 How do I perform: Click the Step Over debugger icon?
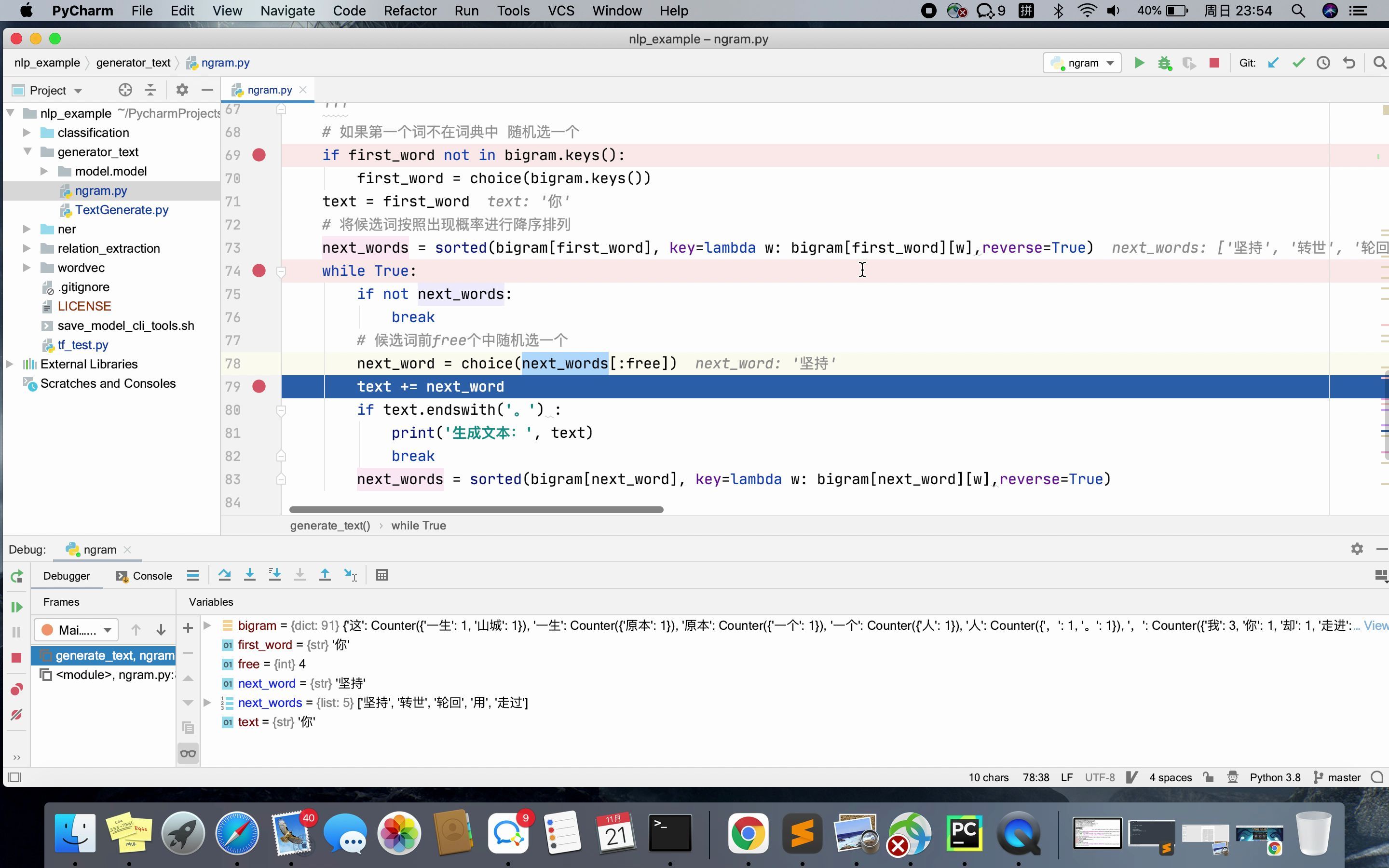coord(224,575)
